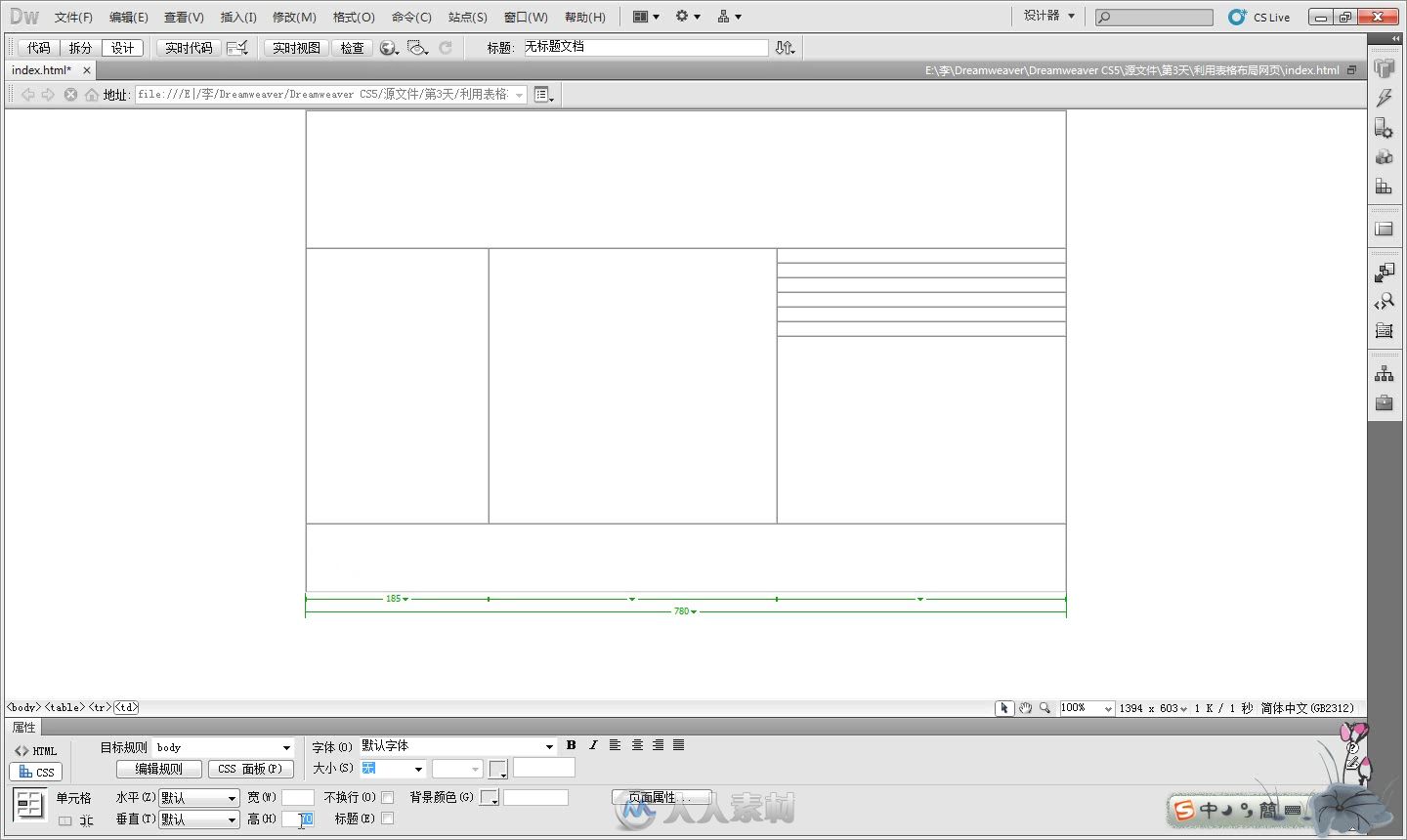The height and width of the screenshot is (840, 1407).
Task: Click the browser Forward arrow in address bar
Action: pyautogui.click(x=48, y=95)
